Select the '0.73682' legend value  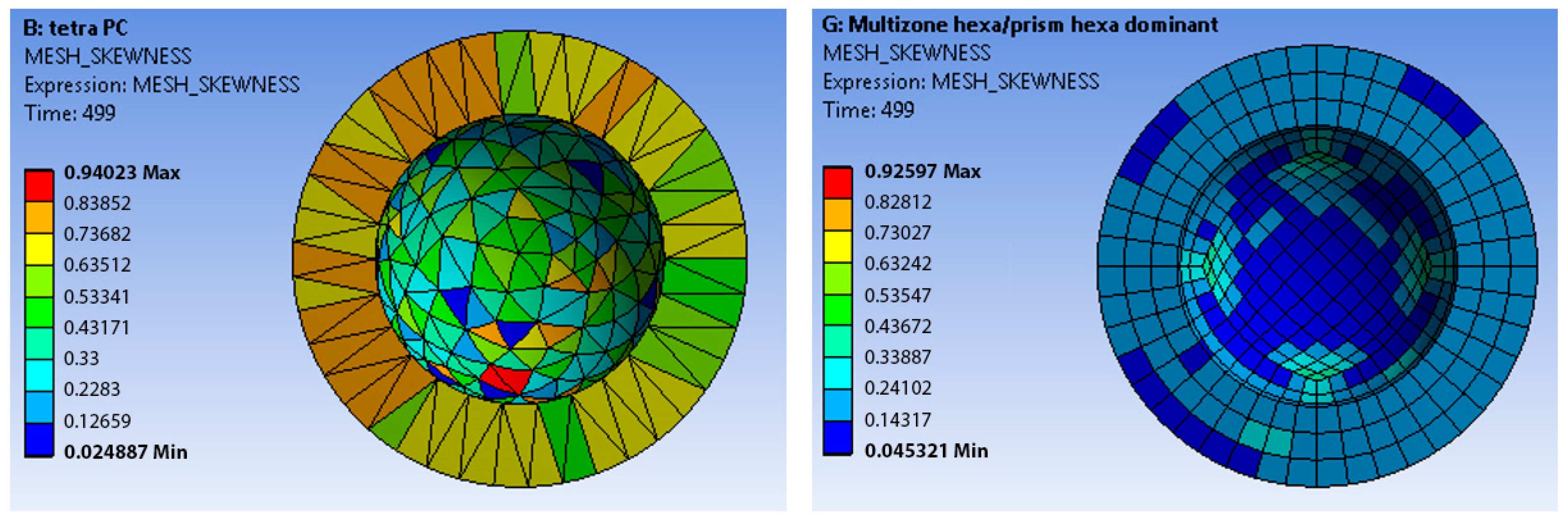[97, 234]
